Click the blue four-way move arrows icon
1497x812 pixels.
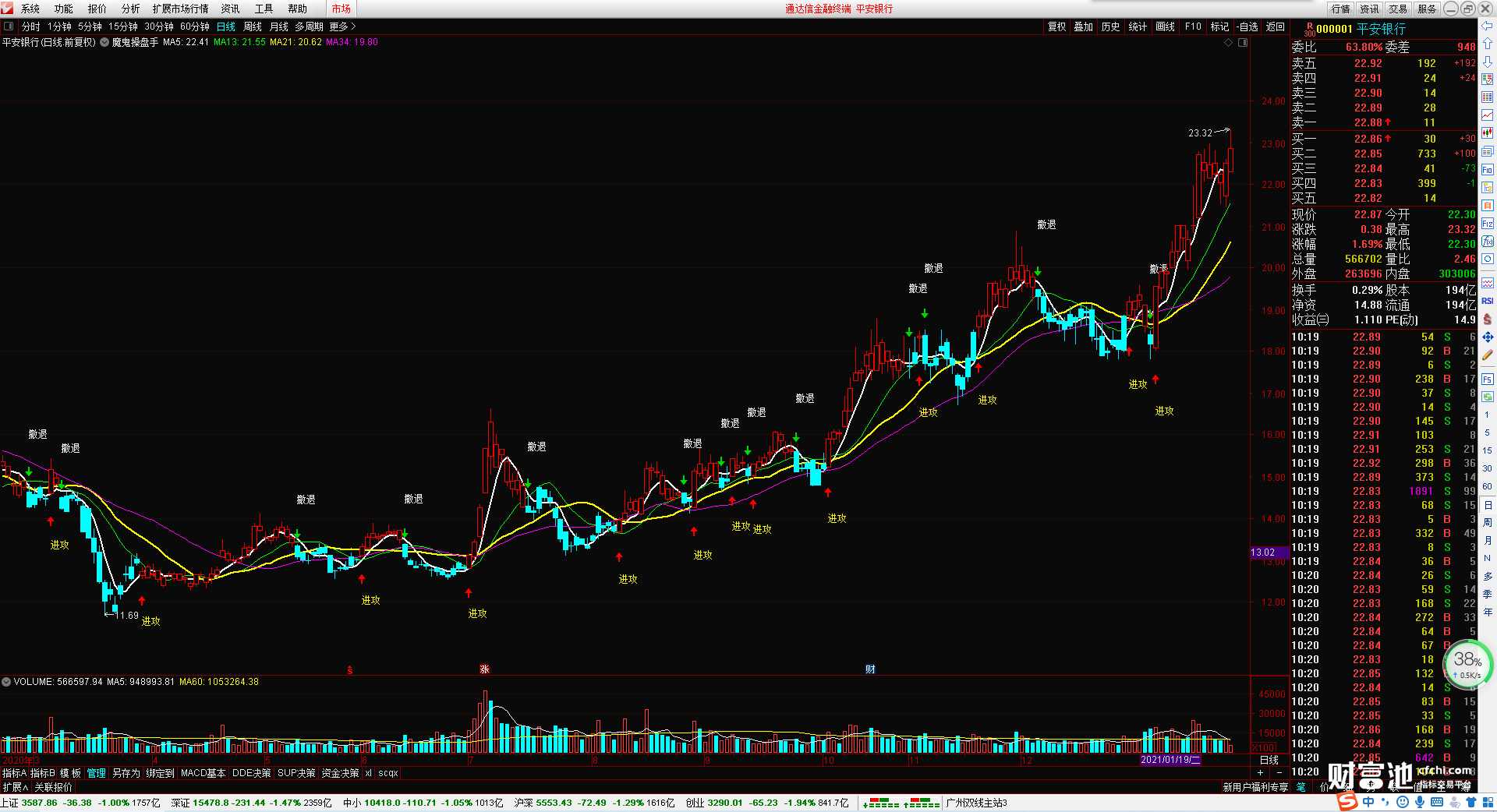1488,337
